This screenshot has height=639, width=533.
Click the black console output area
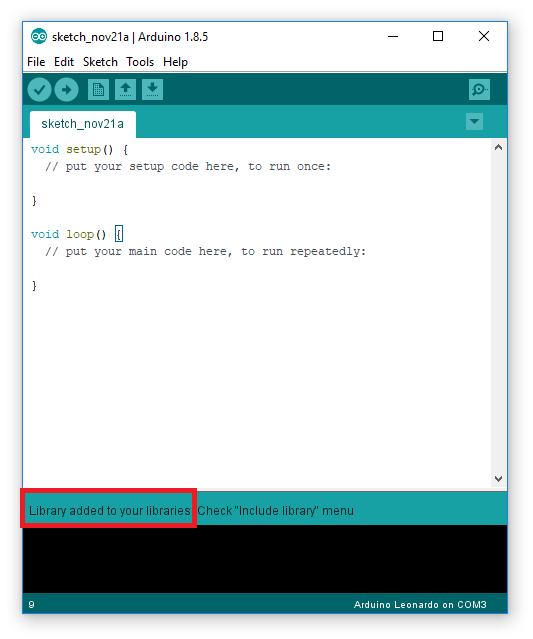pos(265,559)
